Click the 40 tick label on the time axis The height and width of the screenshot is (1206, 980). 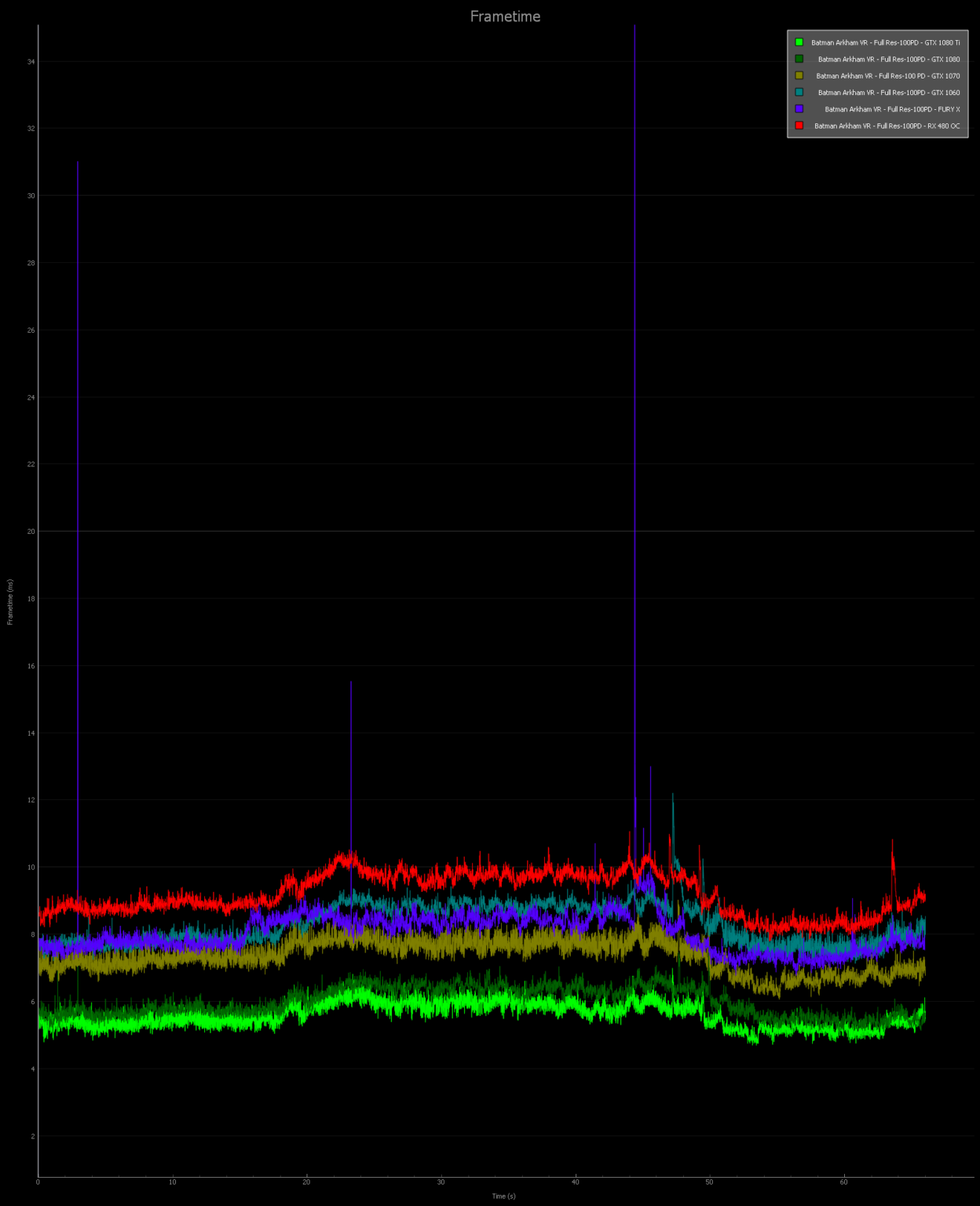(x=576, y=1182)
